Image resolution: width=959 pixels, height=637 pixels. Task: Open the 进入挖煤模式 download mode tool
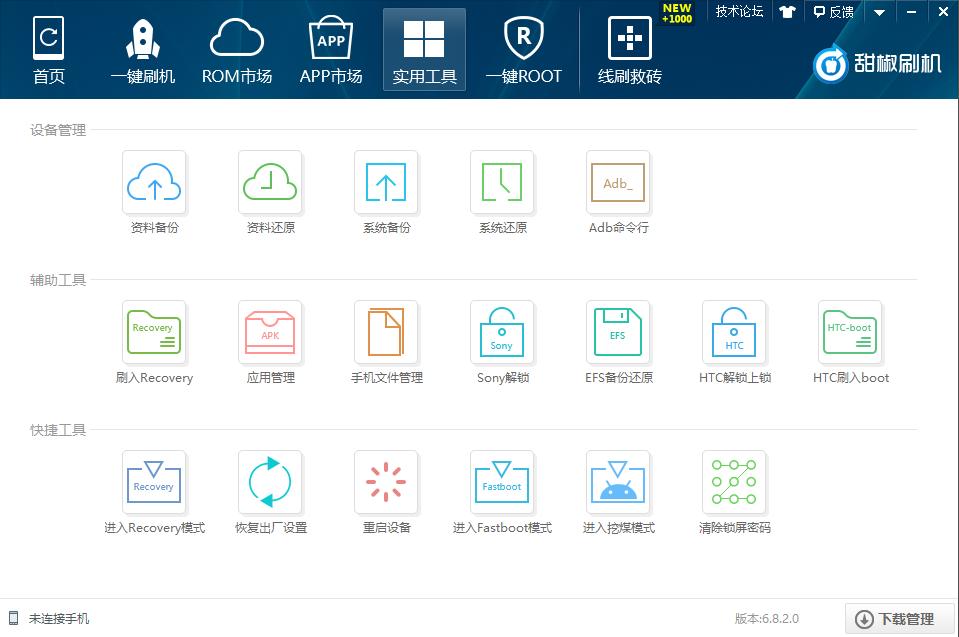point(618,482)
